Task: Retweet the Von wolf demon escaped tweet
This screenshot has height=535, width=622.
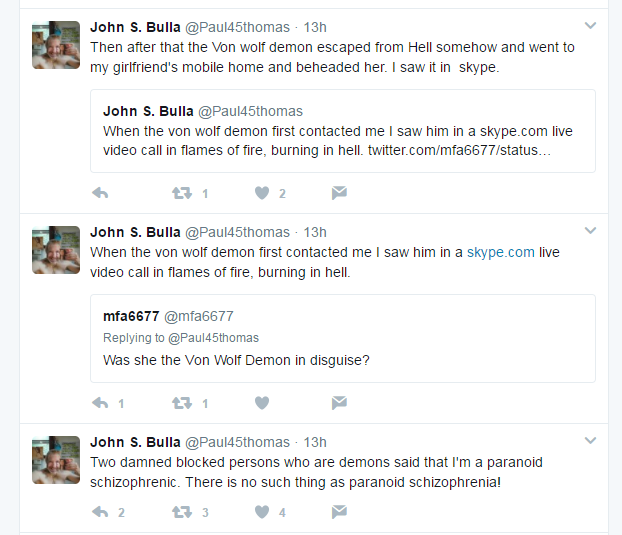Action: click(x=182, y=193)
